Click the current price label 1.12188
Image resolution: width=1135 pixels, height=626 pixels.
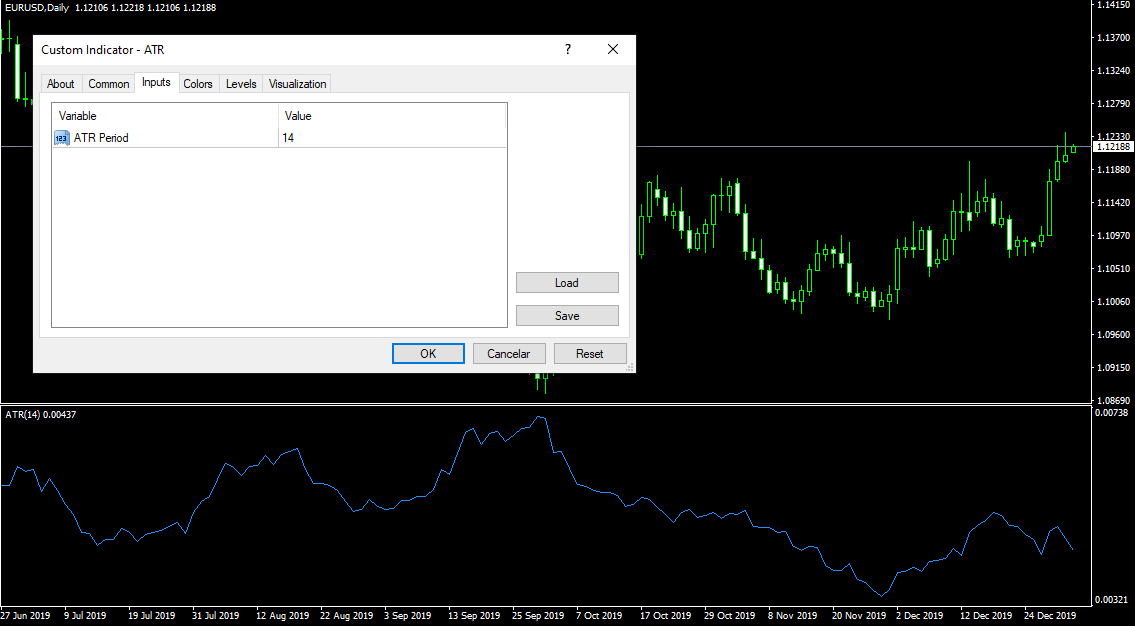[x=1113, y=147]
